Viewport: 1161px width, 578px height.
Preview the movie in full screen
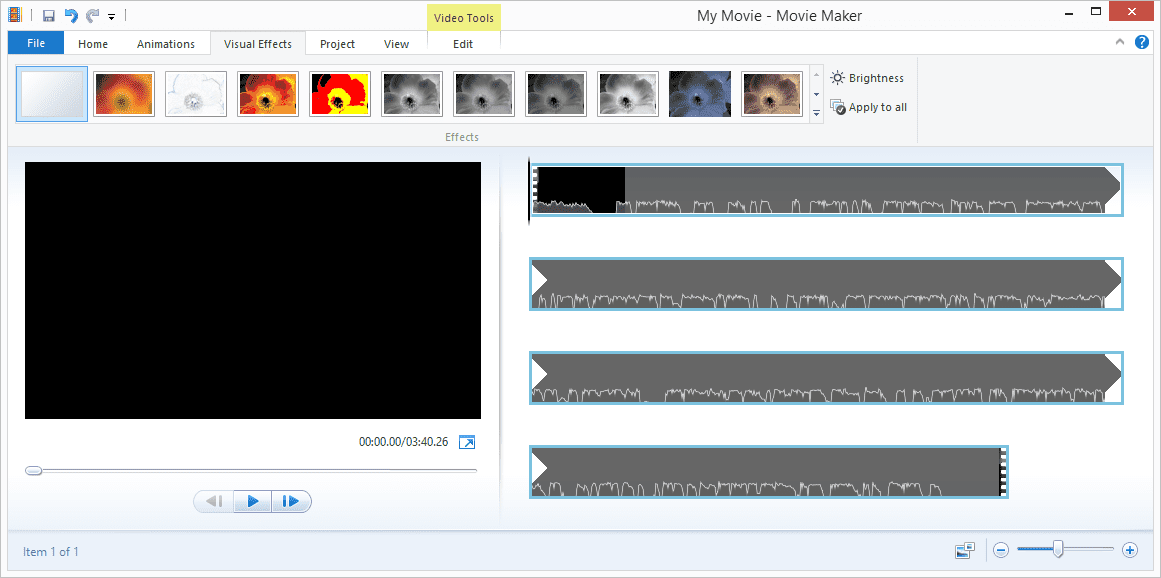pos(467,442)
